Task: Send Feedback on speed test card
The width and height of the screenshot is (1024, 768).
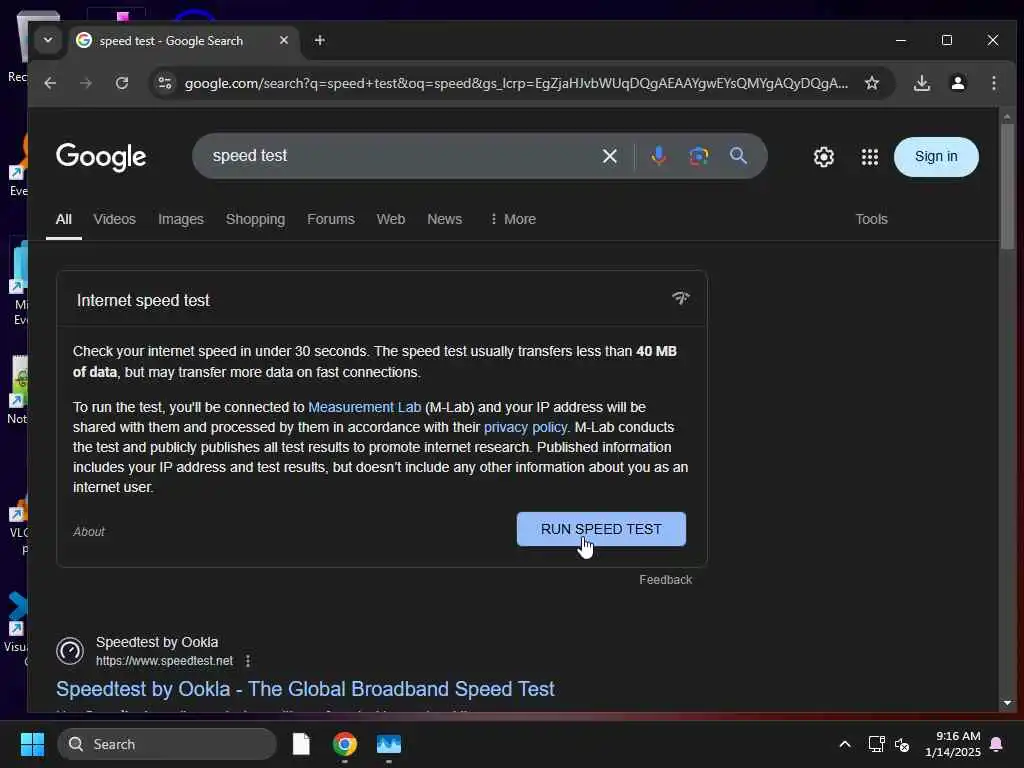Action: 665,580
